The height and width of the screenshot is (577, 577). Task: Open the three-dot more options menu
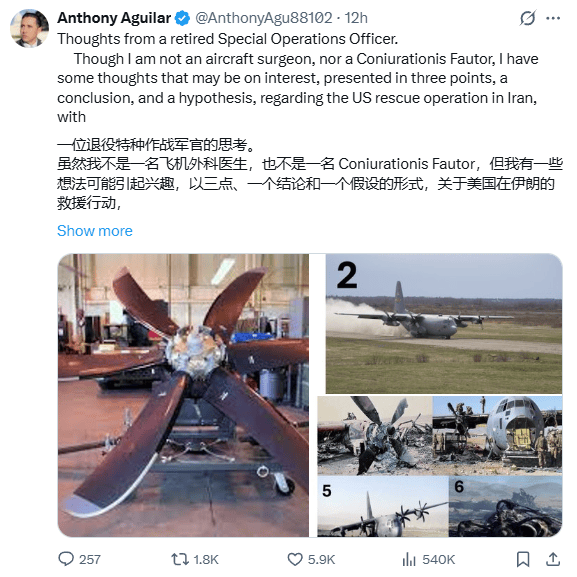click(x=553, y=18)
